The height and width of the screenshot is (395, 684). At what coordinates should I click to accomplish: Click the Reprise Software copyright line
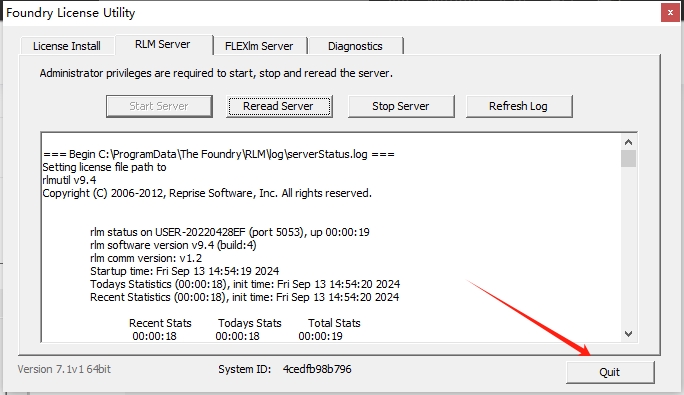pyautogui.click(x=207, y=193)
